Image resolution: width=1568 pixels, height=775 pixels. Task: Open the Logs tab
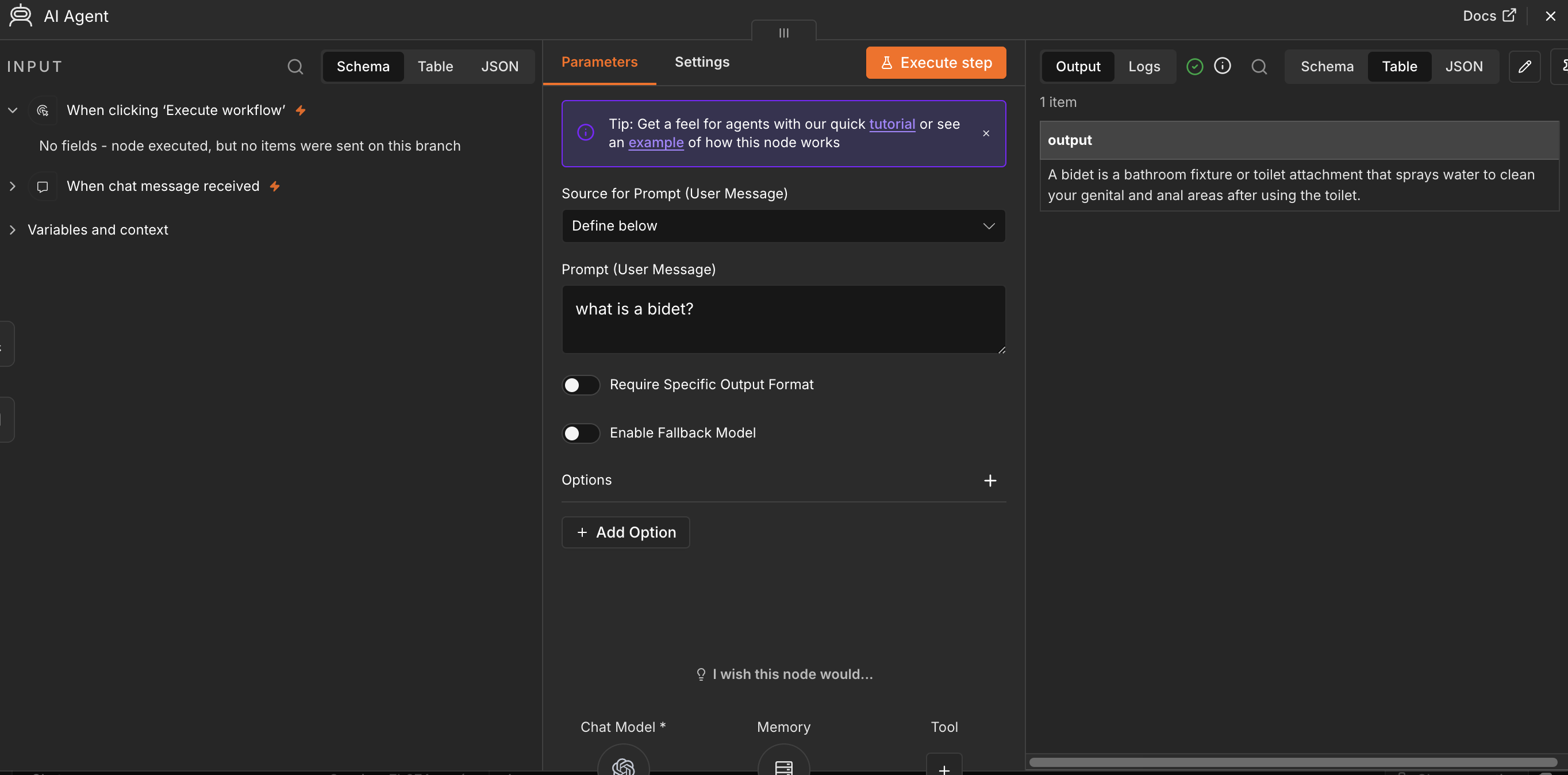click(1144, 66)
